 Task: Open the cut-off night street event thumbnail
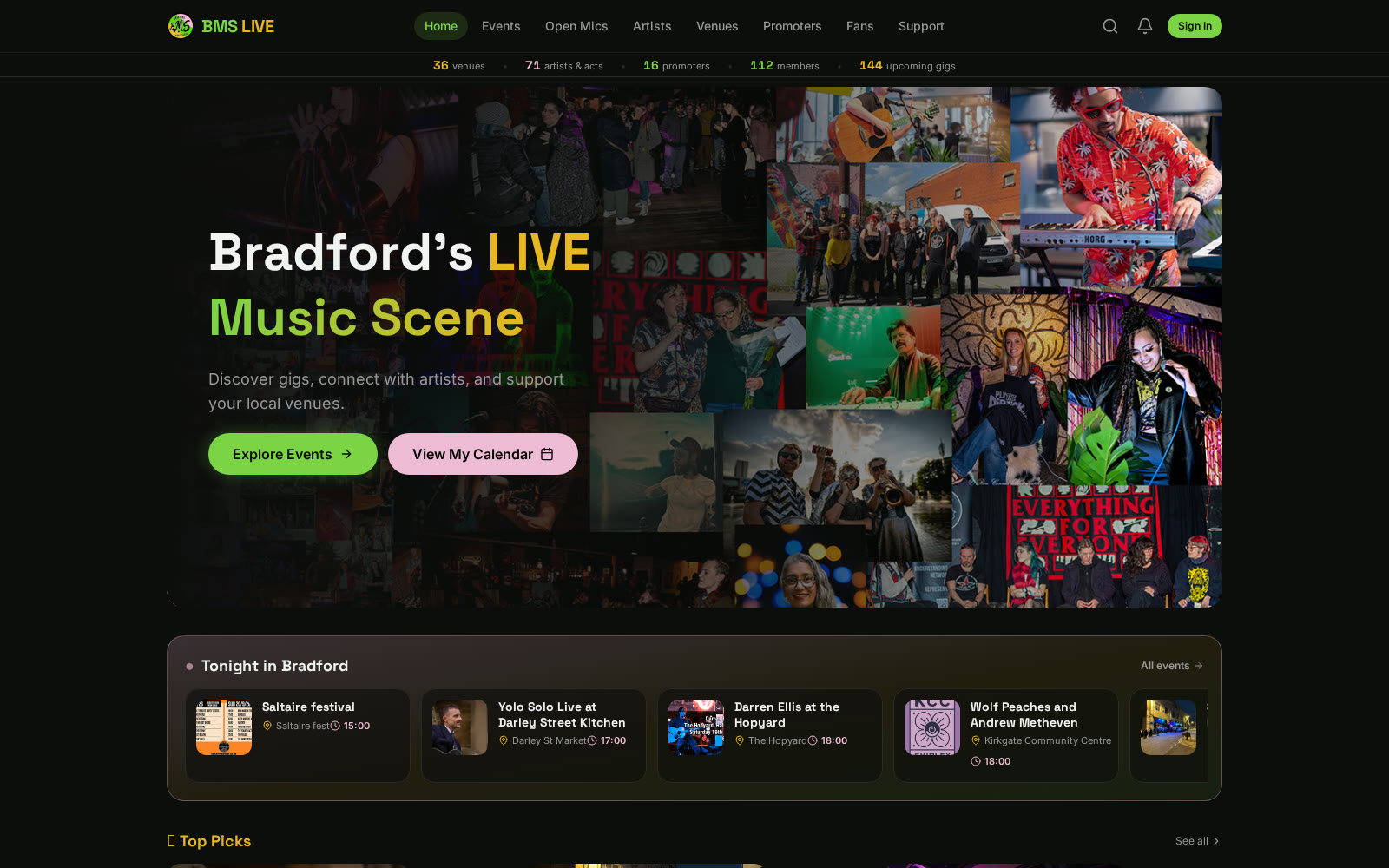tap(1168, 727)
